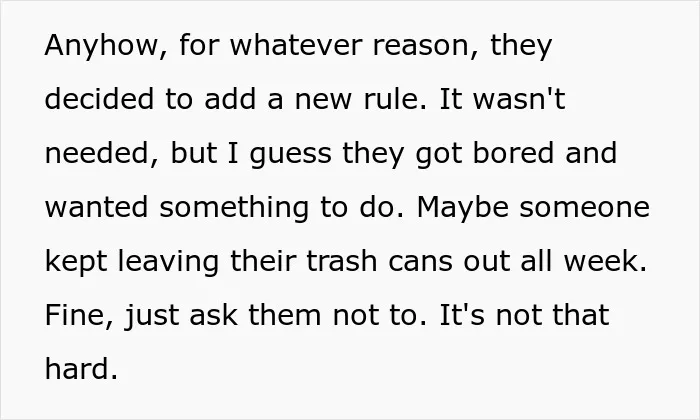The width and height of the screenshot is (700, 420).
Task: Select the word "someone" in the text
Action: [585, 209]
